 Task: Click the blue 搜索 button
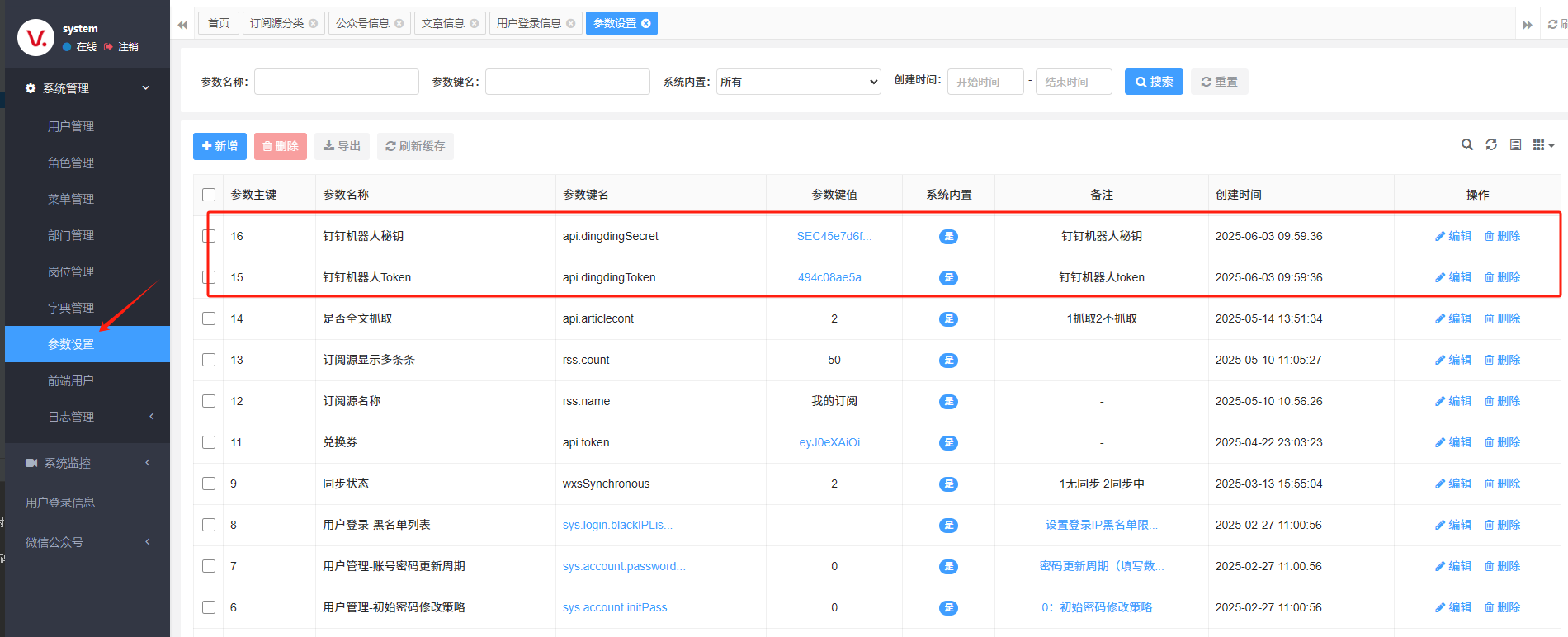click(x=1153, y=82)
